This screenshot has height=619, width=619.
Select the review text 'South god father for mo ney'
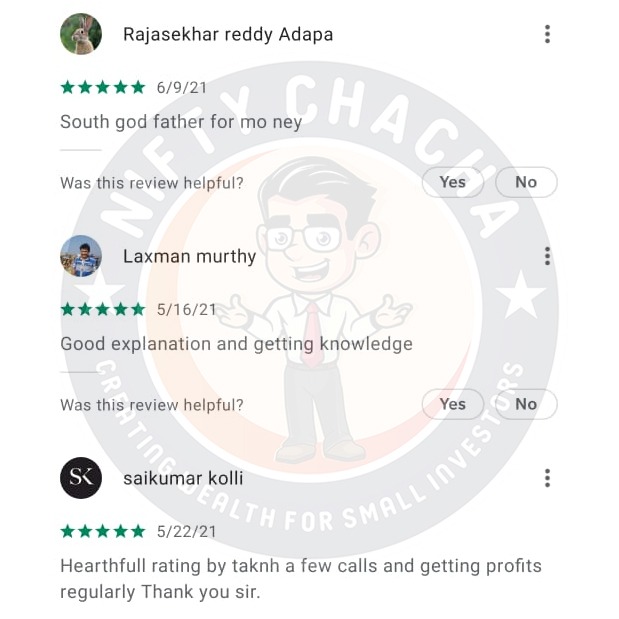181,122
